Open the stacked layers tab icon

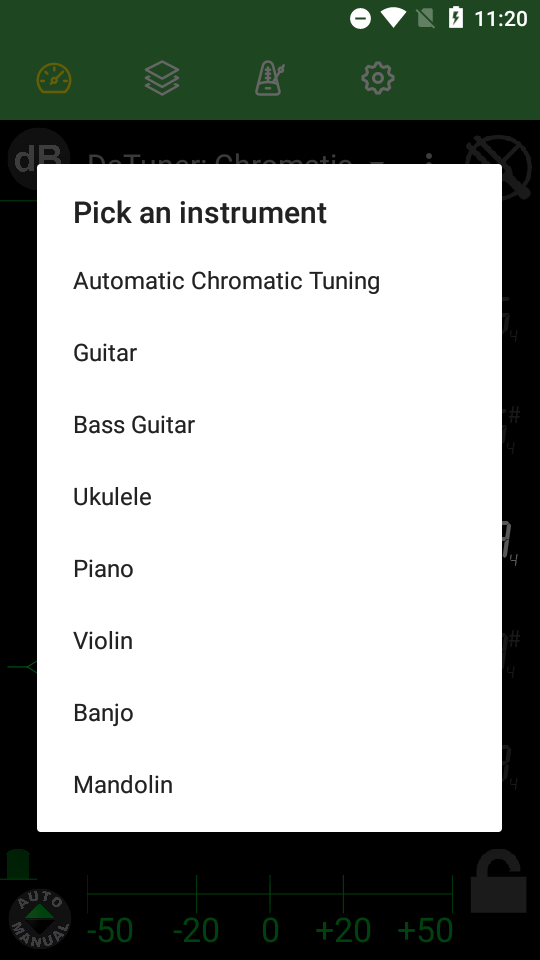tap(162, 79)
